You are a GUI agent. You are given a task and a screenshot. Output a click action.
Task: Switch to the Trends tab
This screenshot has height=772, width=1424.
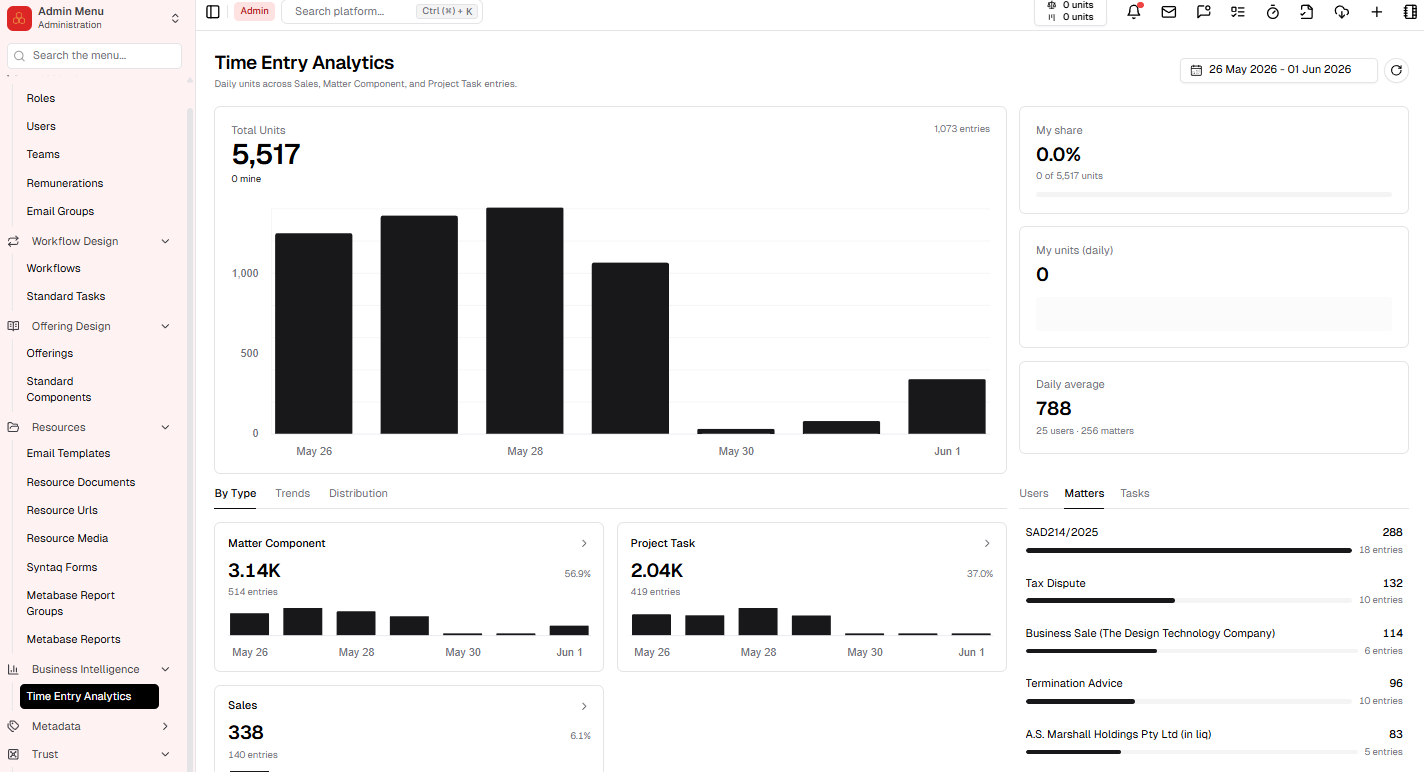pos(292,493)
